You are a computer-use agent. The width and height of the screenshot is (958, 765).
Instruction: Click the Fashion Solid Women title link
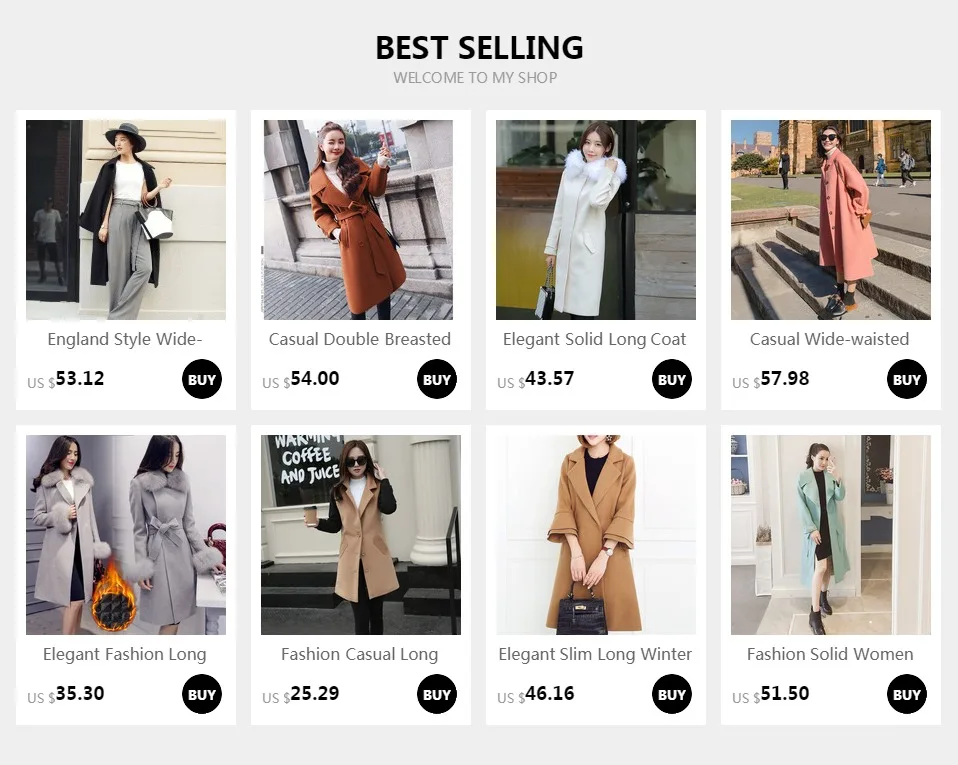coord(830,654)
